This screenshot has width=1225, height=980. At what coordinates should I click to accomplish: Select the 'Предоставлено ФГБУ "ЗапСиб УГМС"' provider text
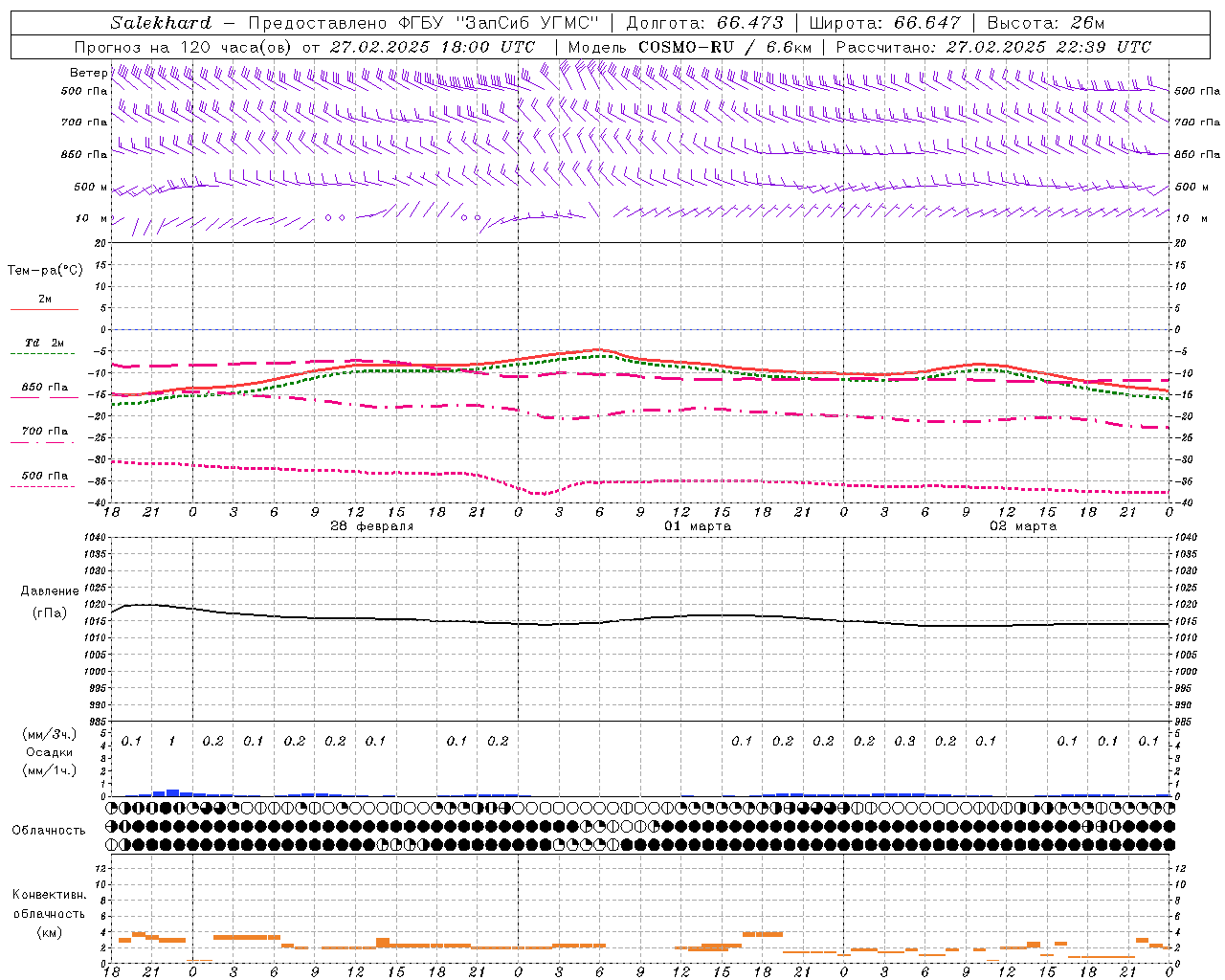[422, 23]
